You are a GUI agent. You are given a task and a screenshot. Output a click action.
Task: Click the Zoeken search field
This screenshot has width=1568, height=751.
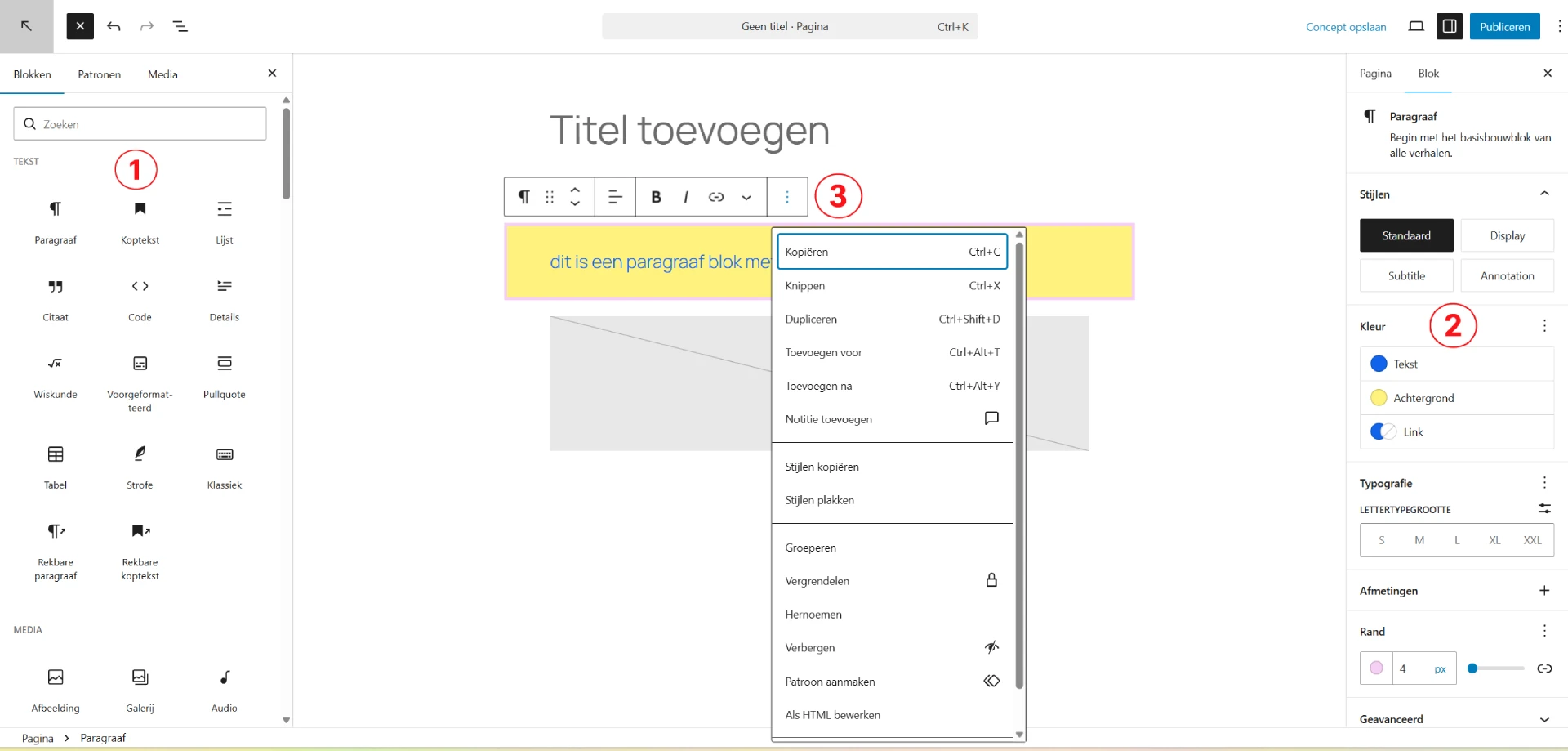[x=139, y=123]
